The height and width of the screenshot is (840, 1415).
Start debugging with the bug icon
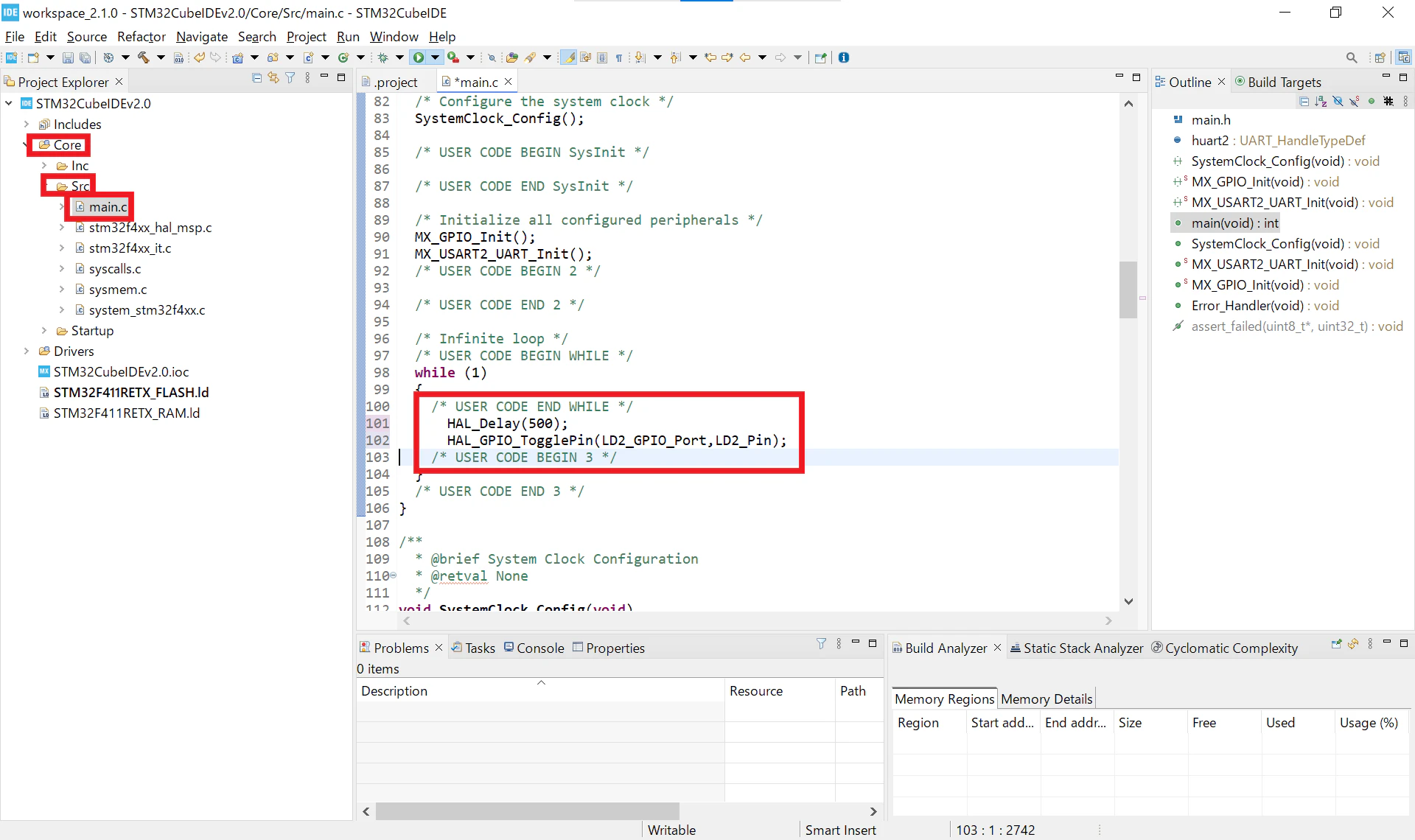tap(383, 57)
